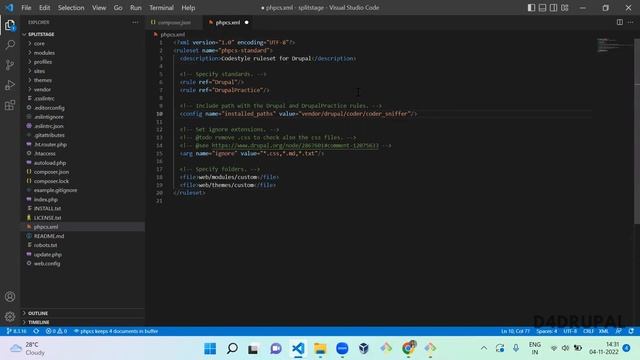Open the Run menu

pyautogui.click(x=136, y=8)
